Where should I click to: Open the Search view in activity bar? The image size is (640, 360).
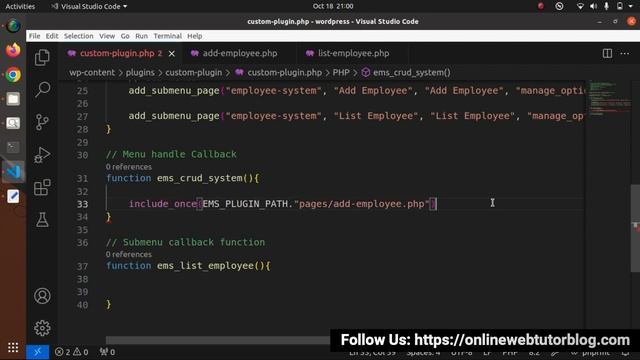click(42, 89)
